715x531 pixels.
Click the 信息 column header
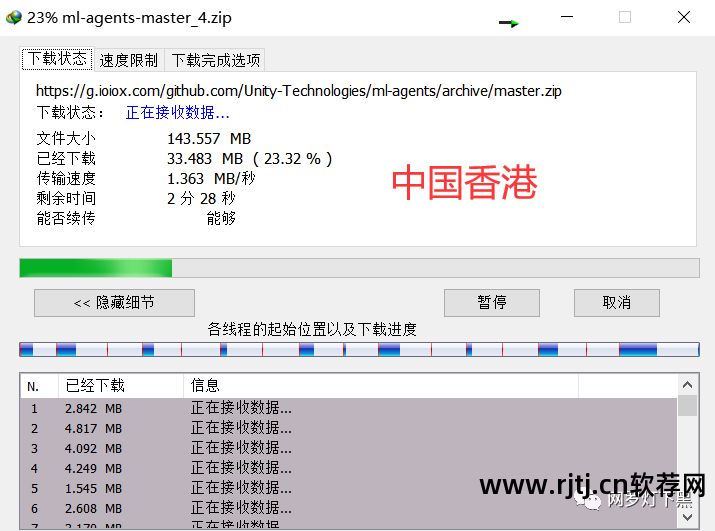(x=381, y=386)
